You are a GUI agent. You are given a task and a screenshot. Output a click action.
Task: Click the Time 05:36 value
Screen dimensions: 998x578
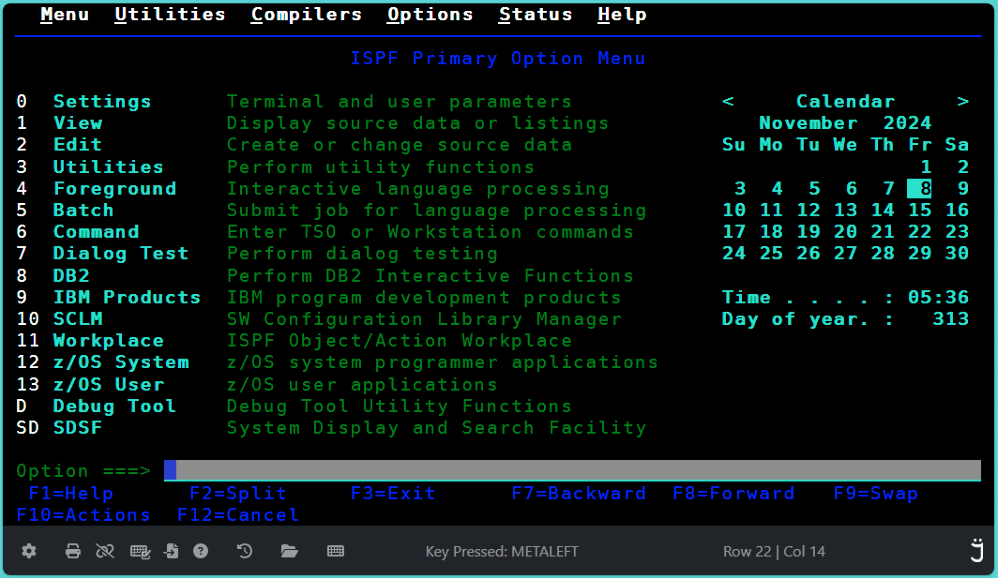tap(938, 297)
